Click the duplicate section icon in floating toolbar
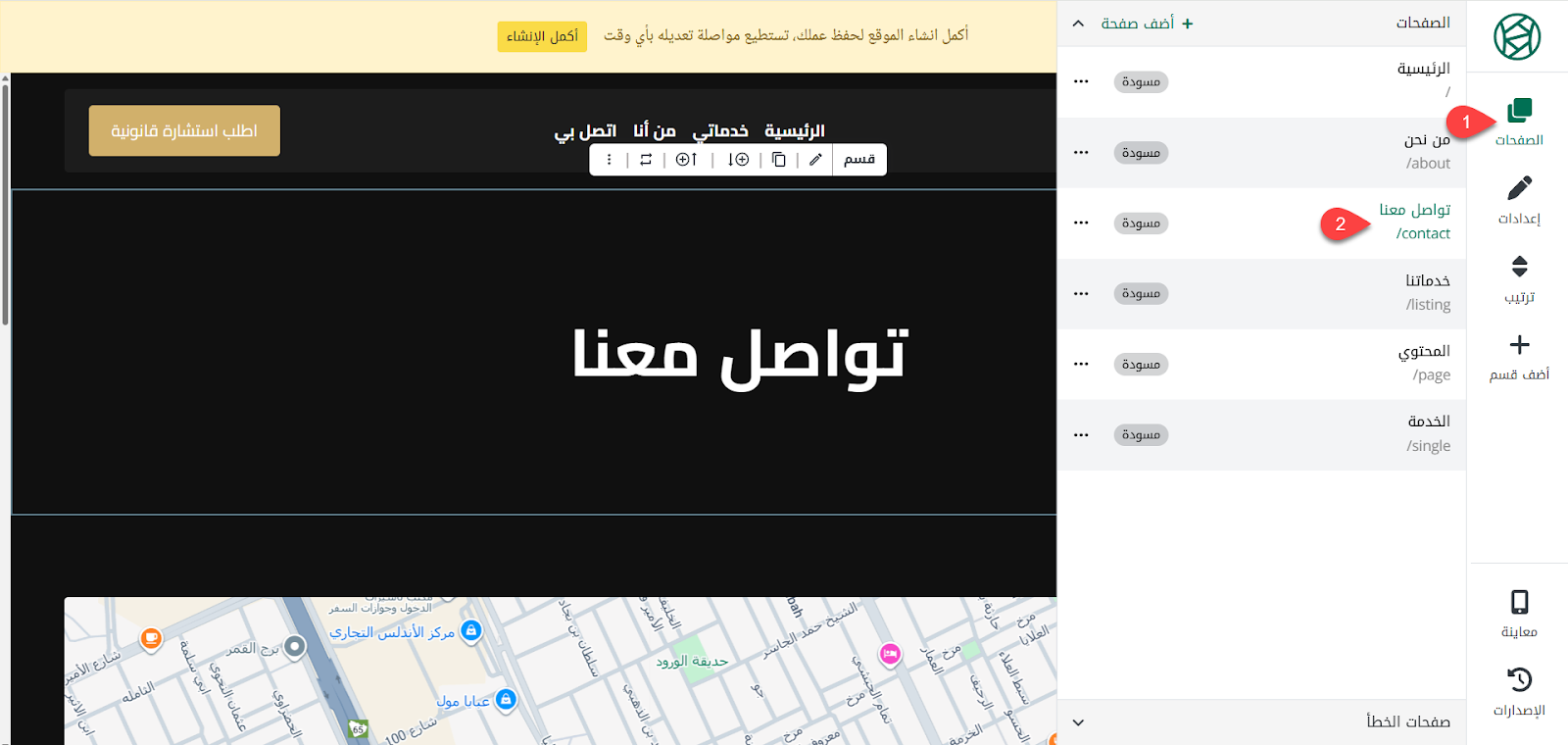 coord(779,160)
